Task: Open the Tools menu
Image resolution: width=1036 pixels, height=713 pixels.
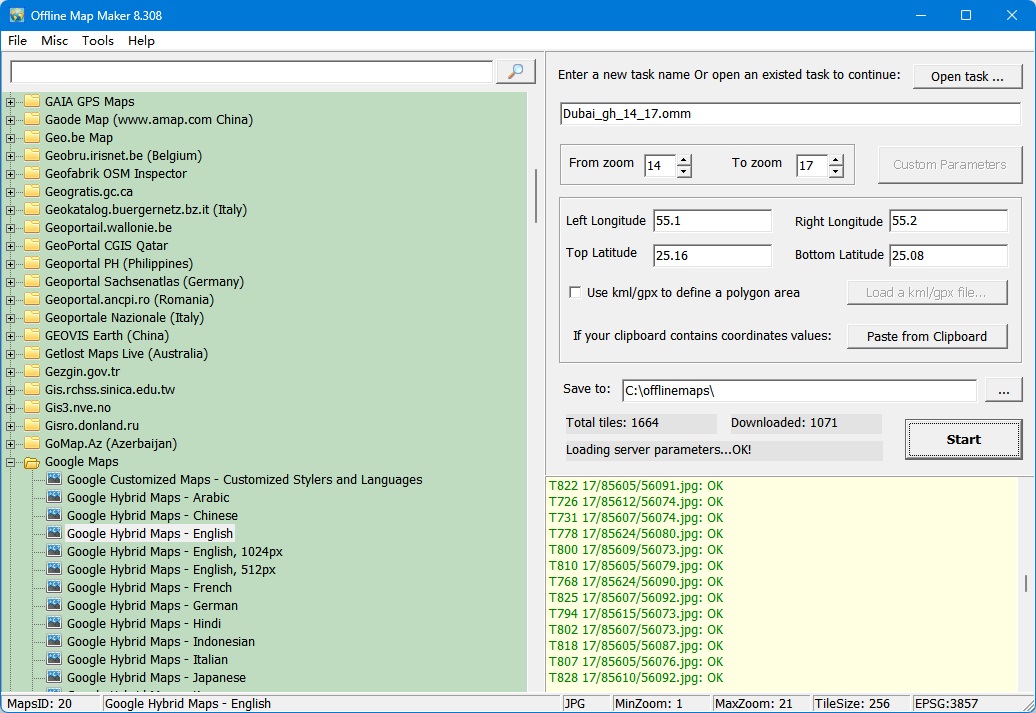Action: click(x=98, y=40)
